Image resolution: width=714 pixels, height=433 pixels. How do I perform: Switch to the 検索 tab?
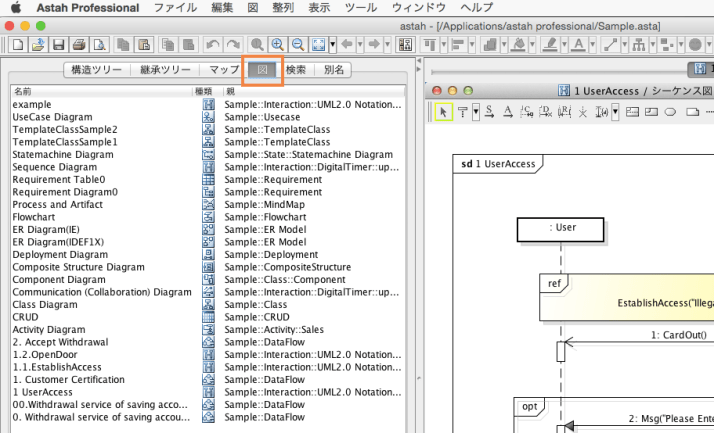(x=296, y=70)
